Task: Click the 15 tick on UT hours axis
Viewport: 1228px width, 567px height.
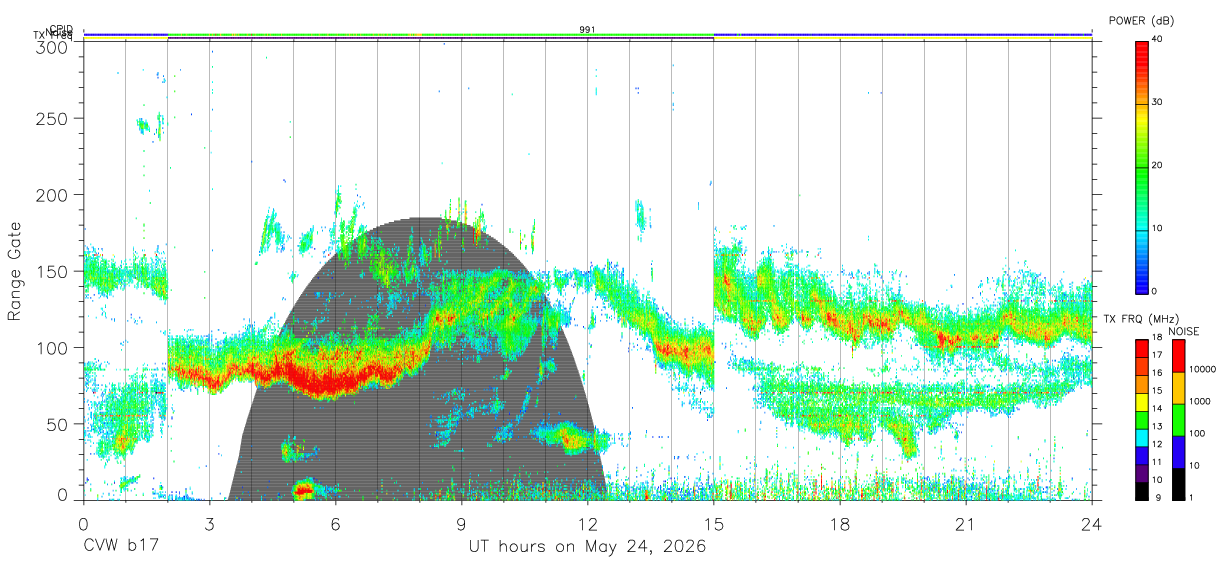Action: click(713, 524)
